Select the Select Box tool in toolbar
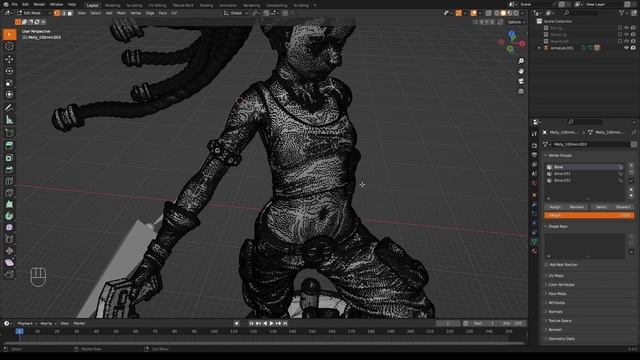 point(9,34)
